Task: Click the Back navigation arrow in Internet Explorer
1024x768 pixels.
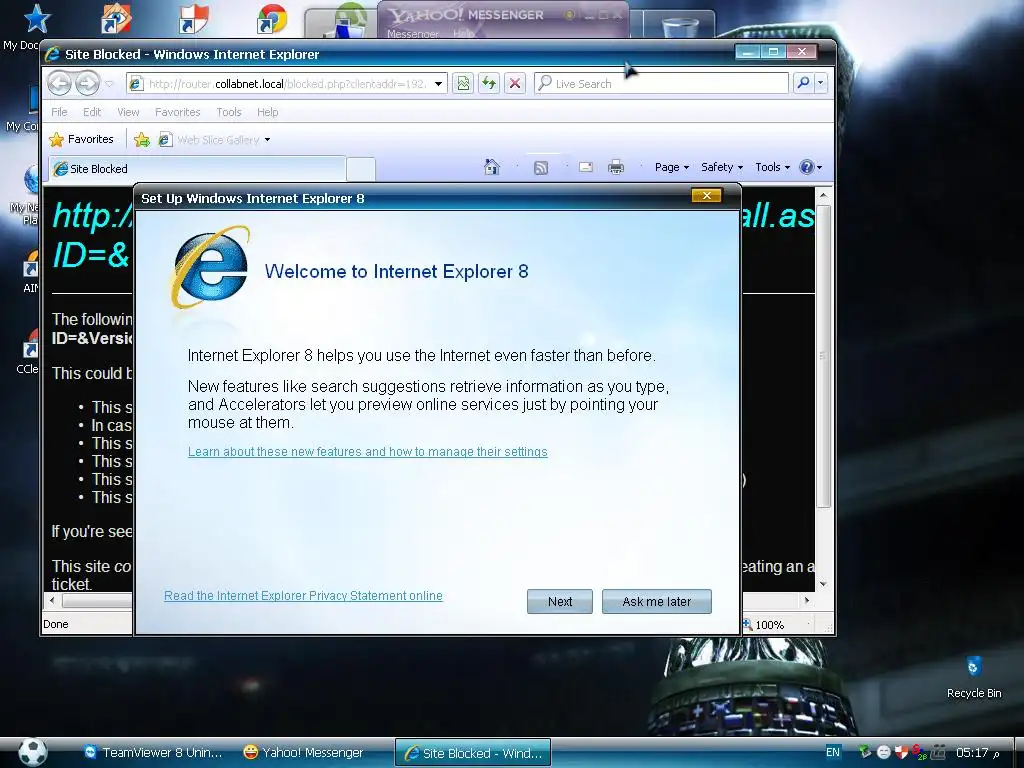Action: coord(60,83)
